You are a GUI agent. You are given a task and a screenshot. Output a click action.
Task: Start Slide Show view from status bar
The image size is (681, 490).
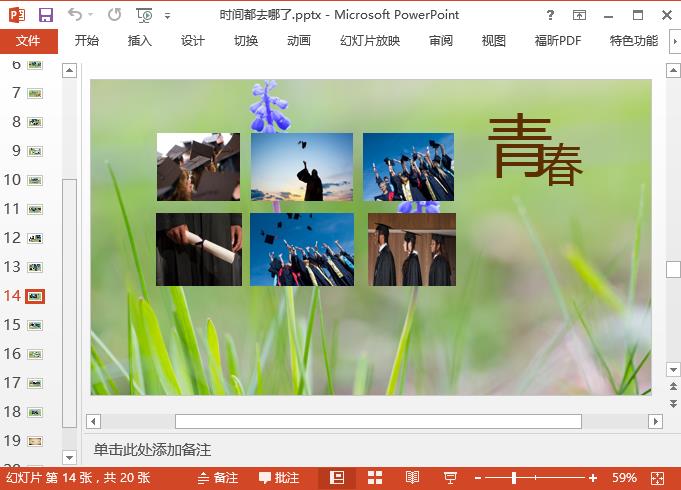tap(450, 478)
